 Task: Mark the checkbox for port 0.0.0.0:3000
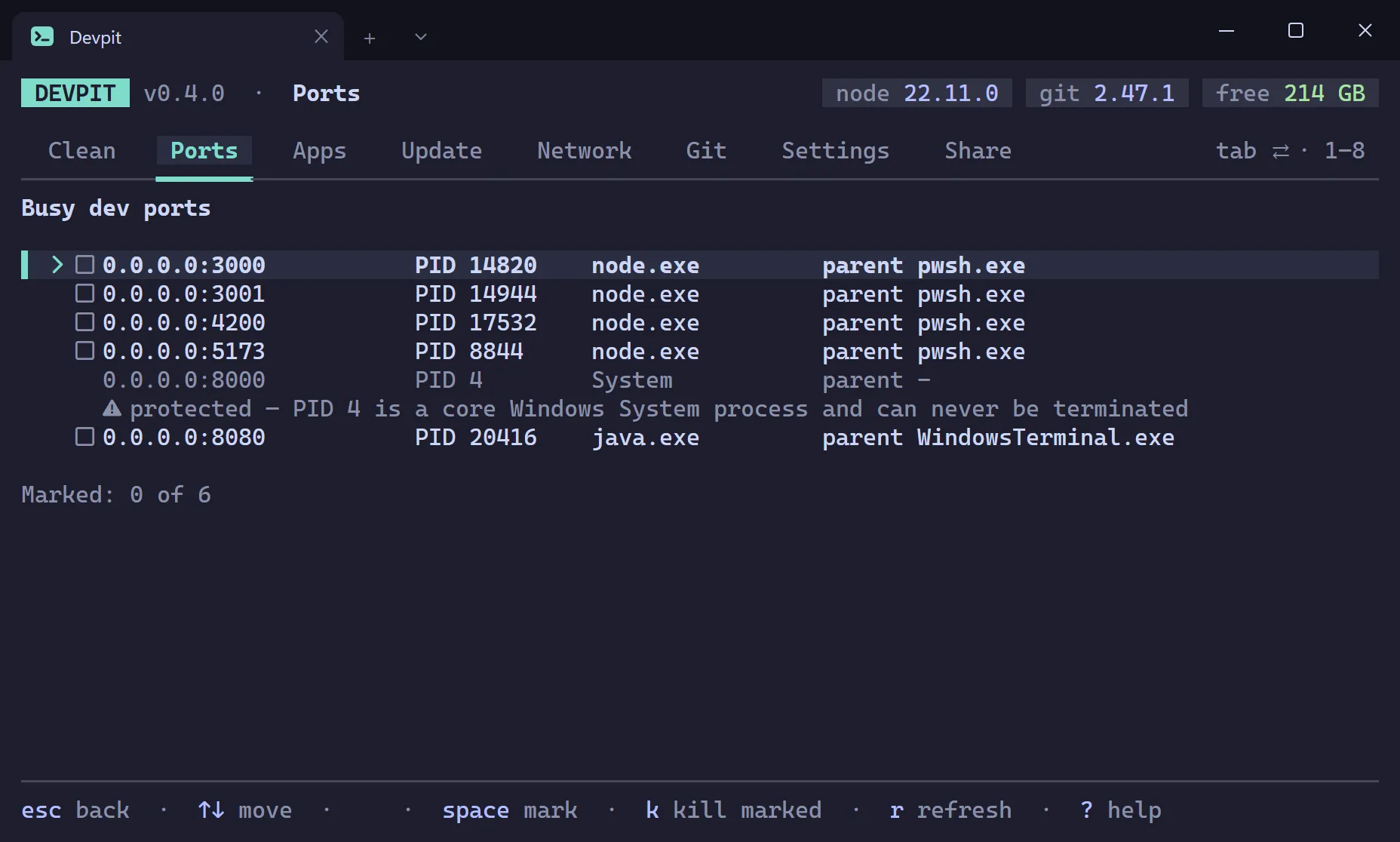tap(84, 265)
